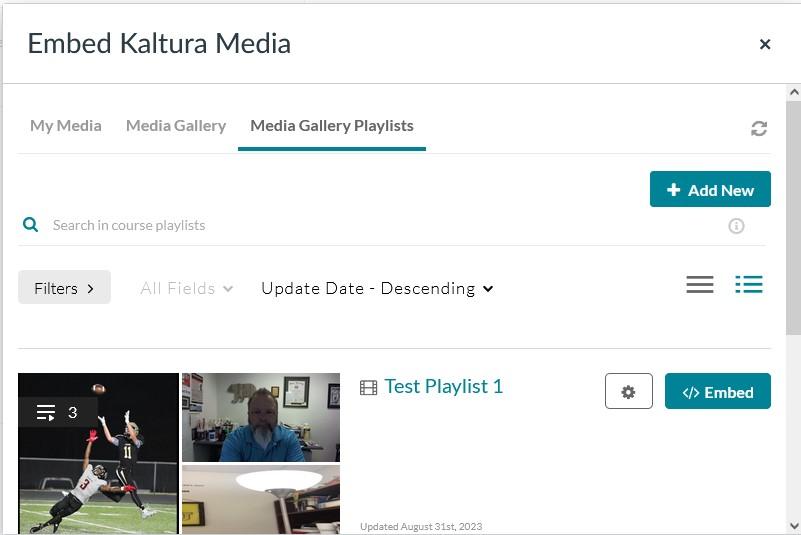This screenshot has height=535, width=801.
Task: Open the man in blue shirt thumbnail
Action: tap(261, 417)
